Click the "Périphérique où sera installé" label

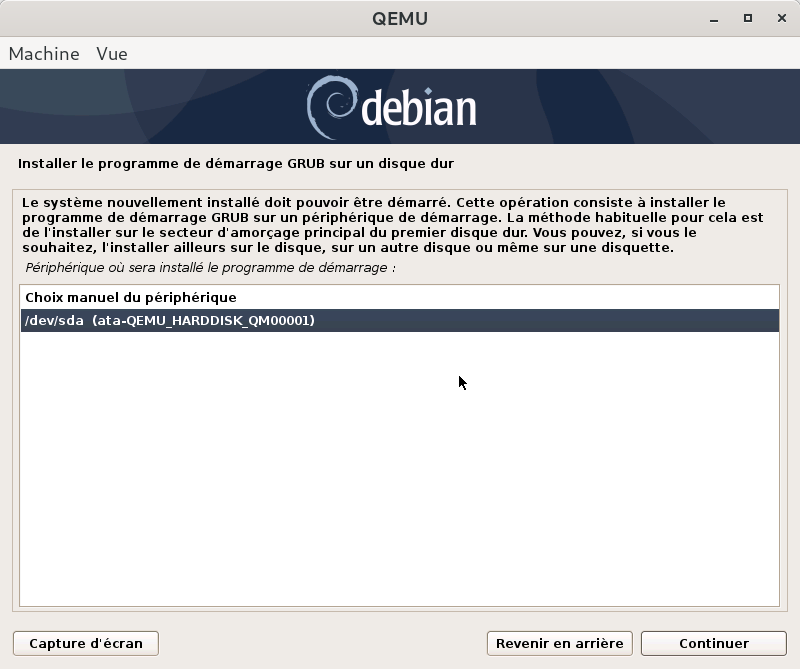pos(210,268)
